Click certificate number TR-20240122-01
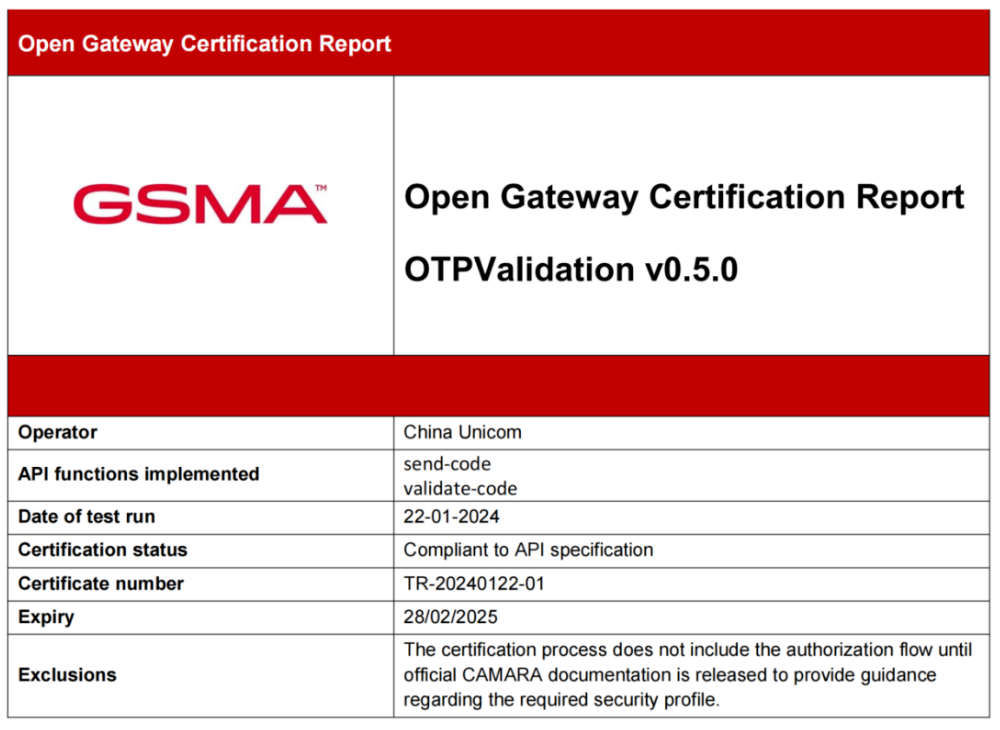Screen dimensions: 1000x730 474,583
